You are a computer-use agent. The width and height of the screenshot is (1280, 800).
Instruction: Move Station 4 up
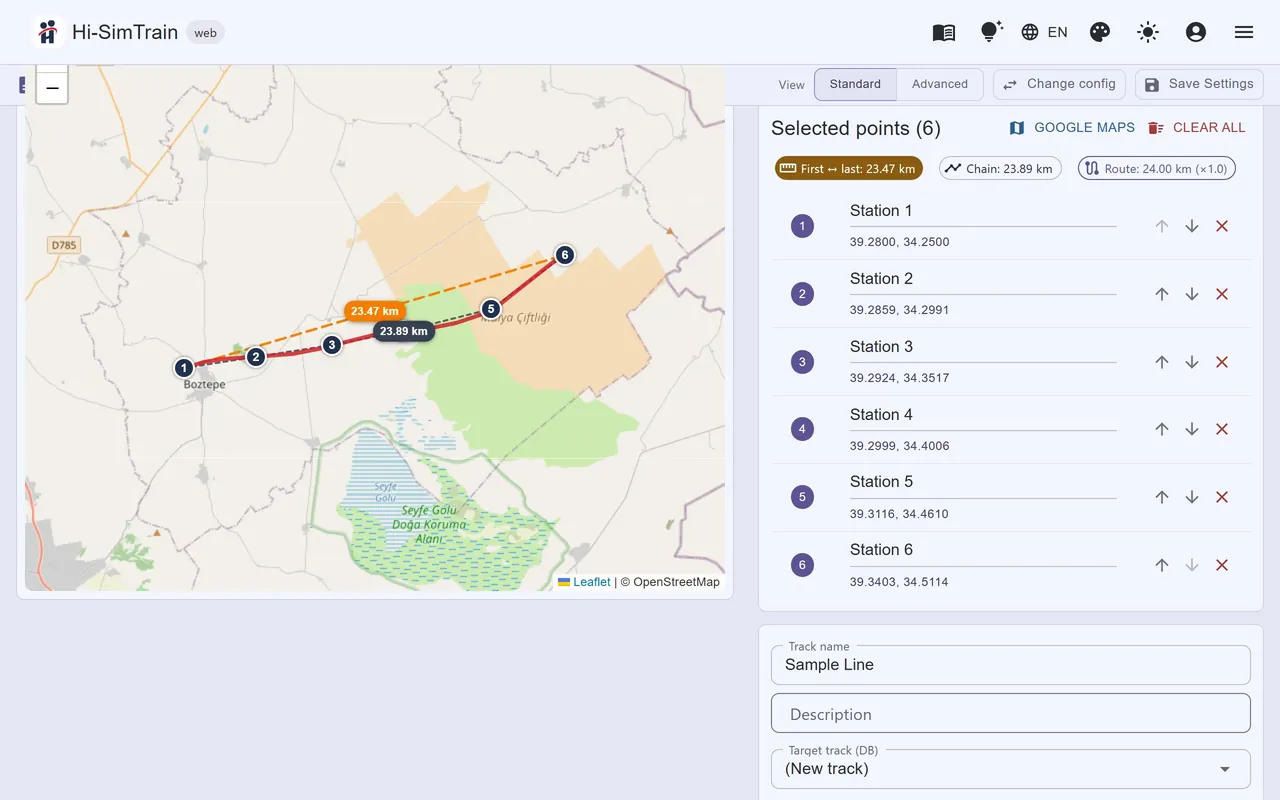1162,429
